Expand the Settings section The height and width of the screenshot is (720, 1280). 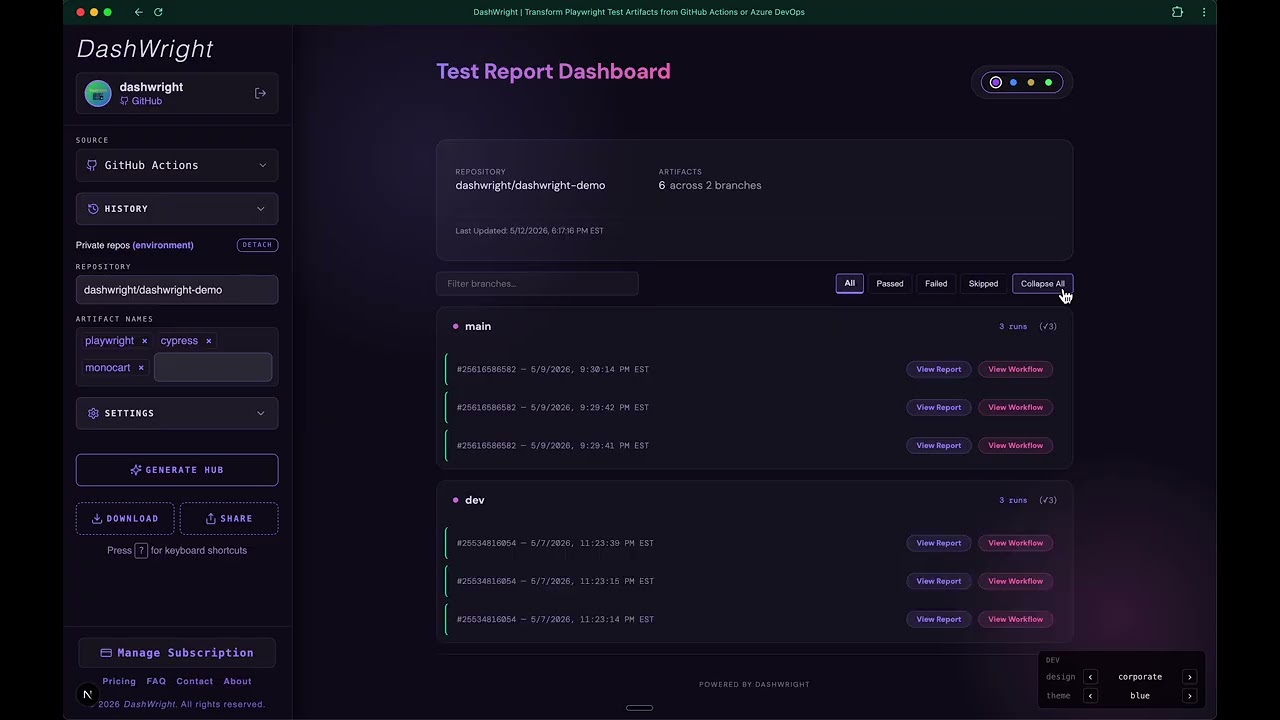tap(177, 413)
